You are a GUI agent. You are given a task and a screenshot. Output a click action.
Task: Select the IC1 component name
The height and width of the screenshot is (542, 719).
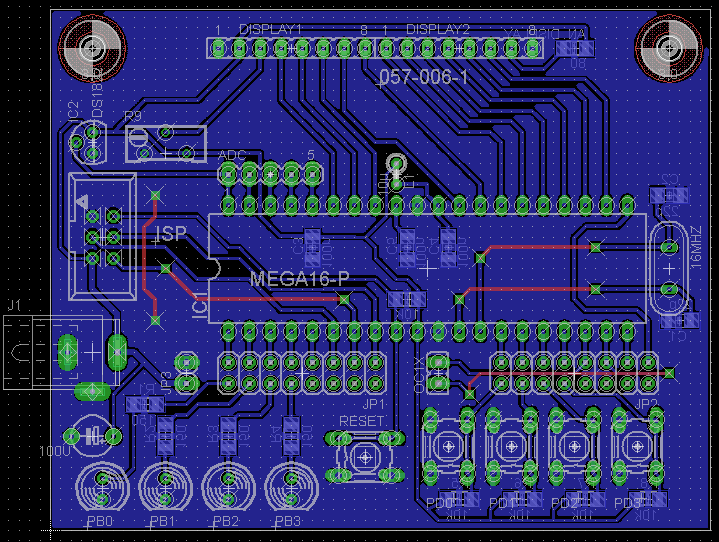(x=200, y=303)
